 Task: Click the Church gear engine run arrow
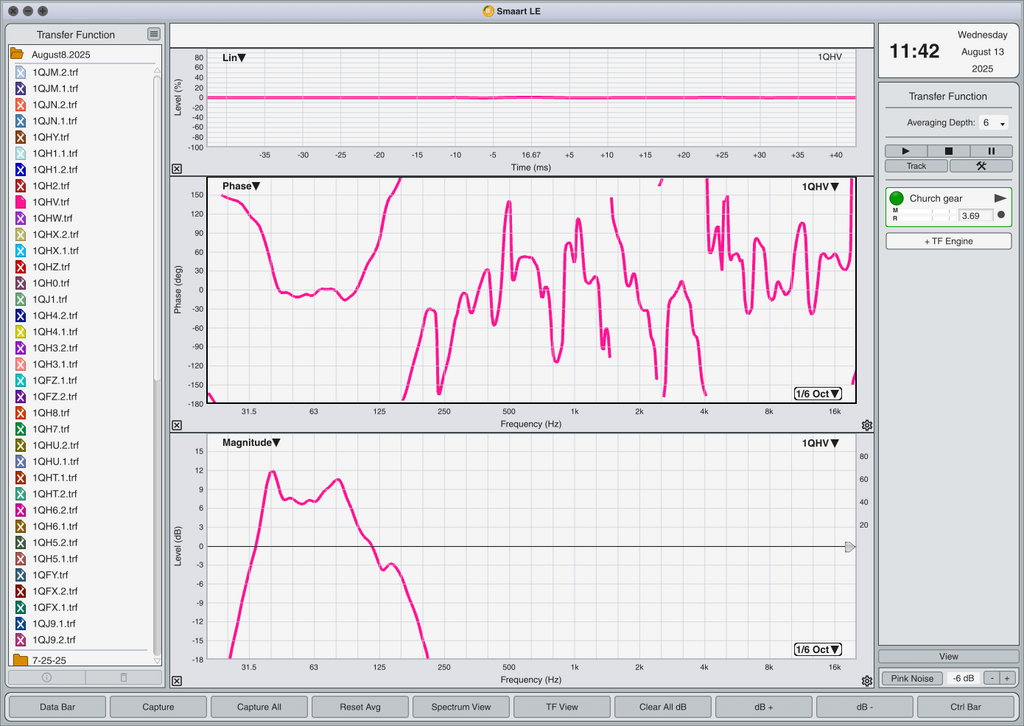(x=1000, y=198)
